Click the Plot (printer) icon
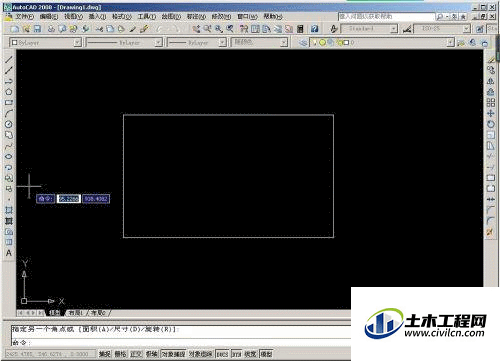 click(x=51, y=29)
